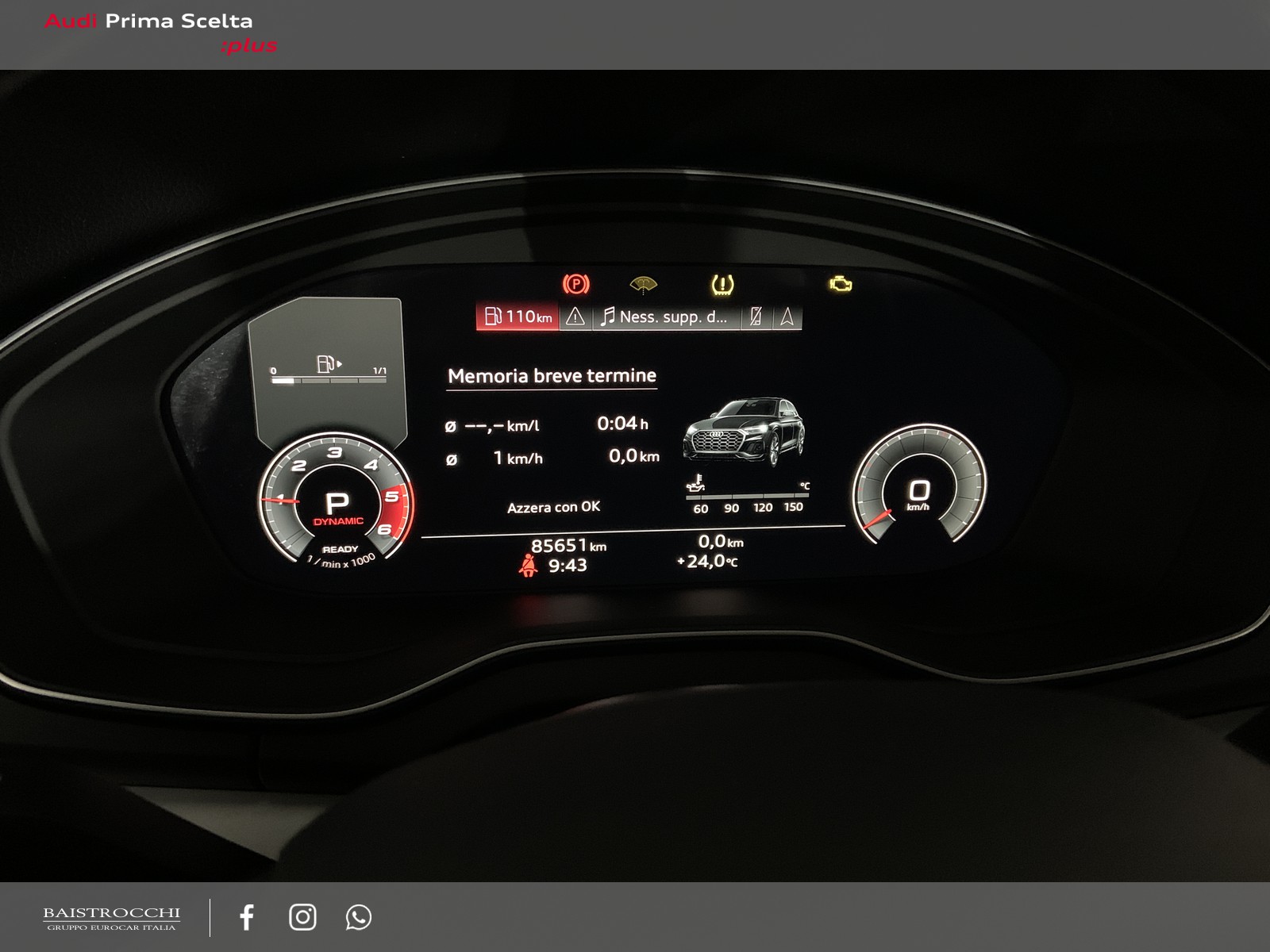
Task: Click the fuel pump icon above the gauge
Action: click(x=329, y=363)
